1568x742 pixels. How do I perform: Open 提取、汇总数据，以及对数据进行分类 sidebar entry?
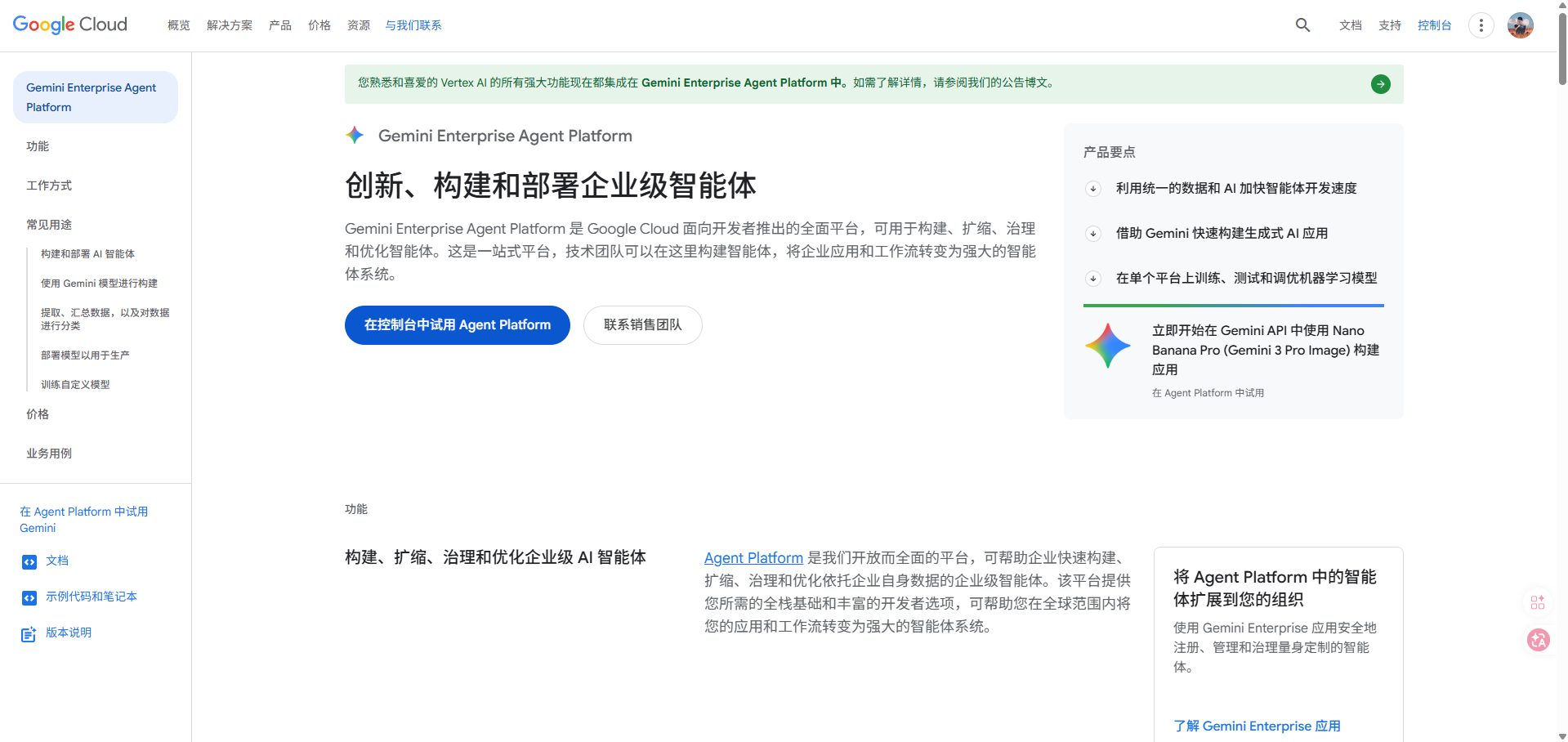[105, 320]
